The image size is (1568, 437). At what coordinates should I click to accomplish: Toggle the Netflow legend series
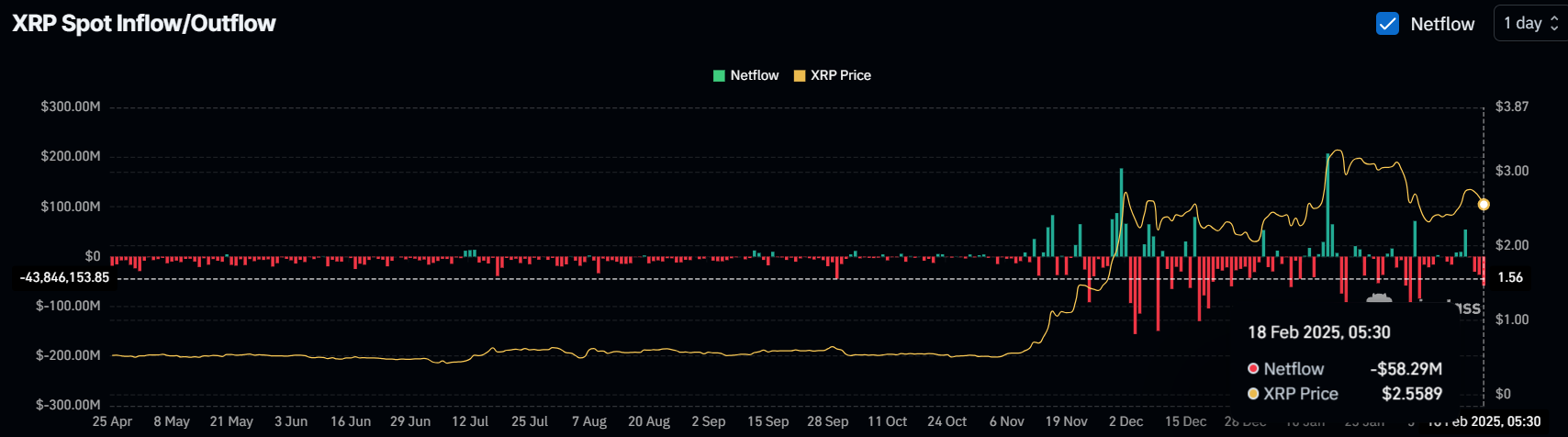[x=746, y=75]
